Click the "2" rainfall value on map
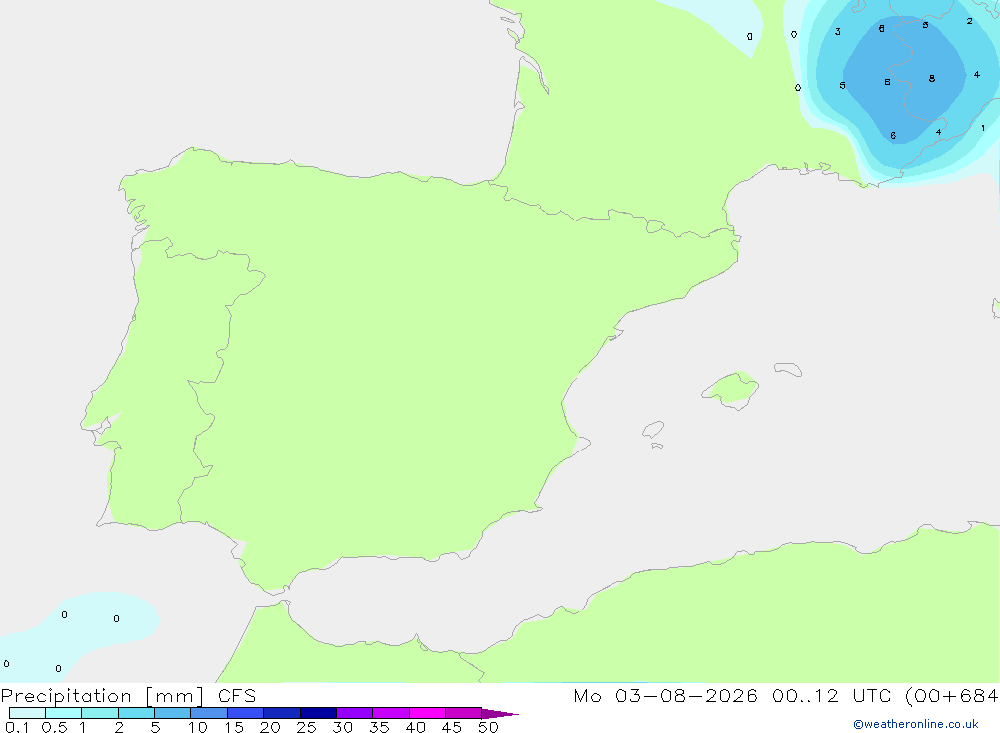The height and width of the screenshot is (733, 1000). (x=969, y=21)
